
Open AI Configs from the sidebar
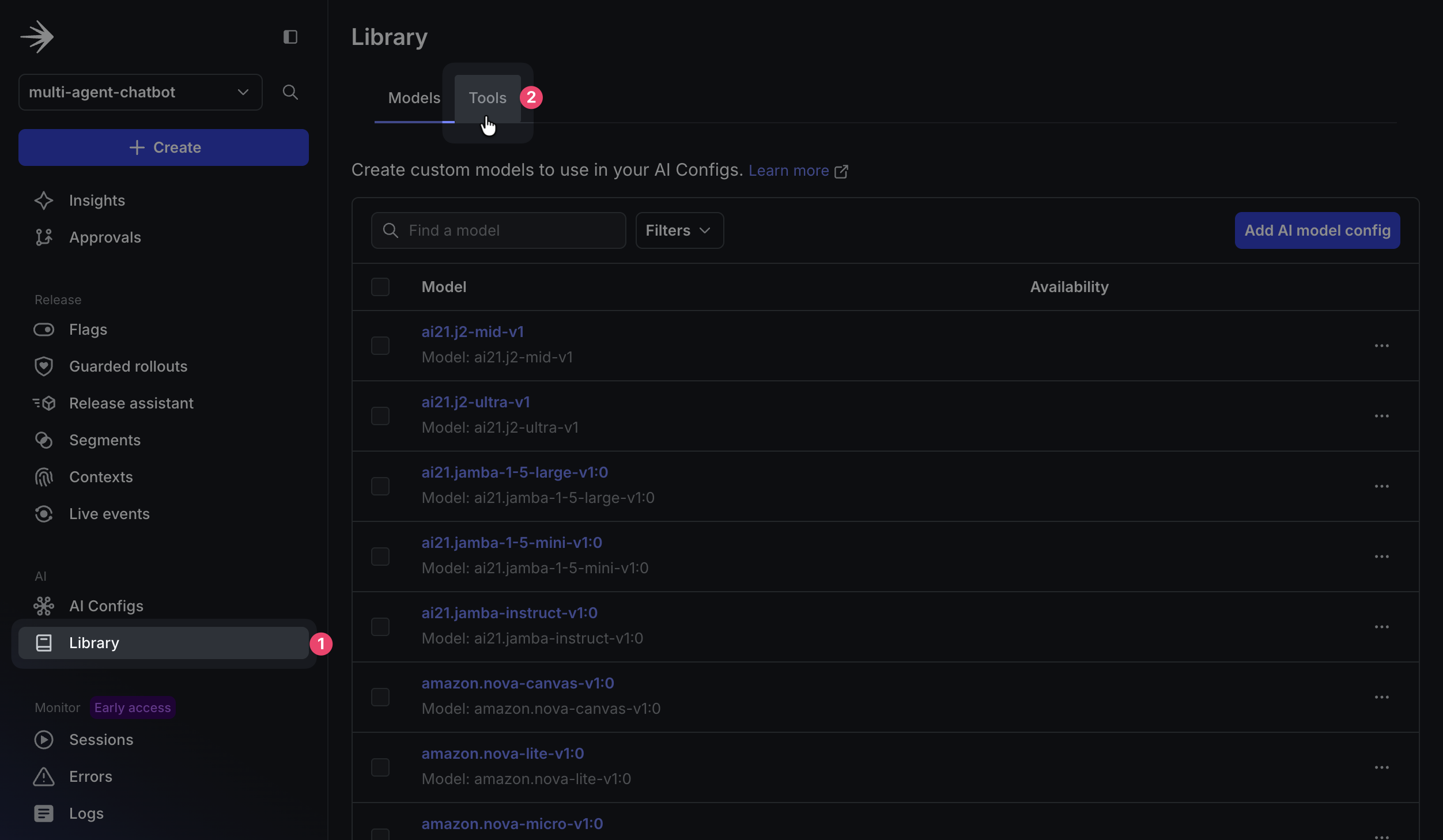(107, 606)
